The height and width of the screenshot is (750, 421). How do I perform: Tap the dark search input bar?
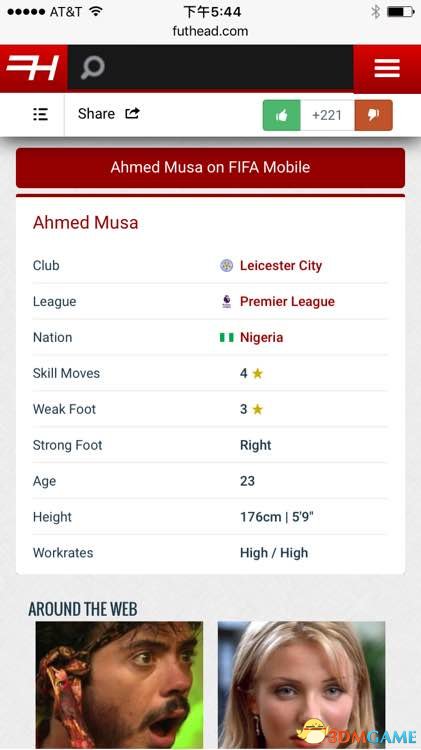click(x=210, y=67)
